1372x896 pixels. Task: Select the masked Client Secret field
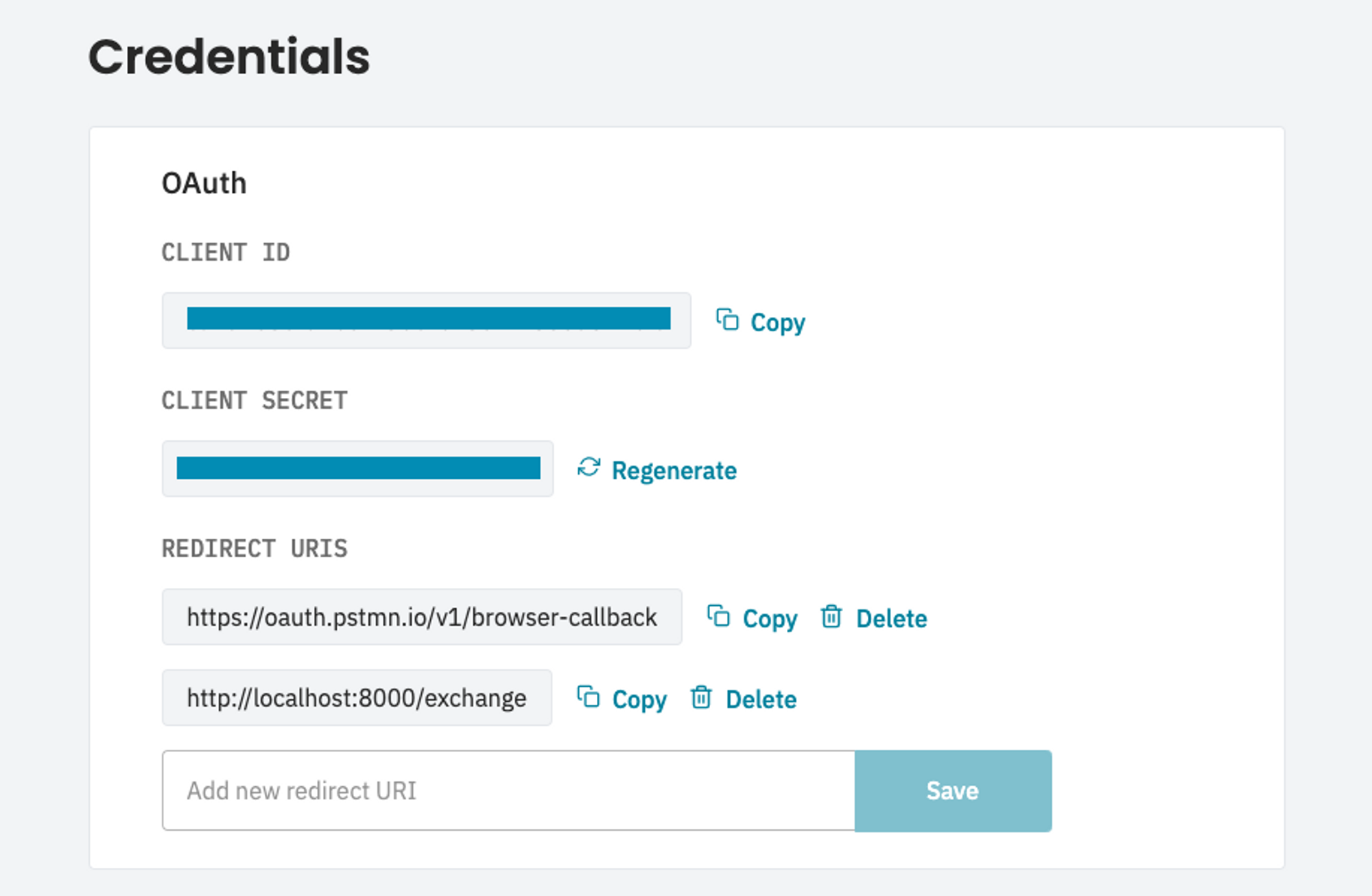click(357, 469)
